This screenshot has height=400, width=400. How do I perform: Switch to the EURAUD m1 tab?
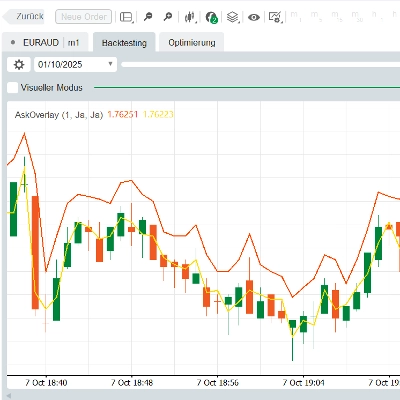[45, 43]
